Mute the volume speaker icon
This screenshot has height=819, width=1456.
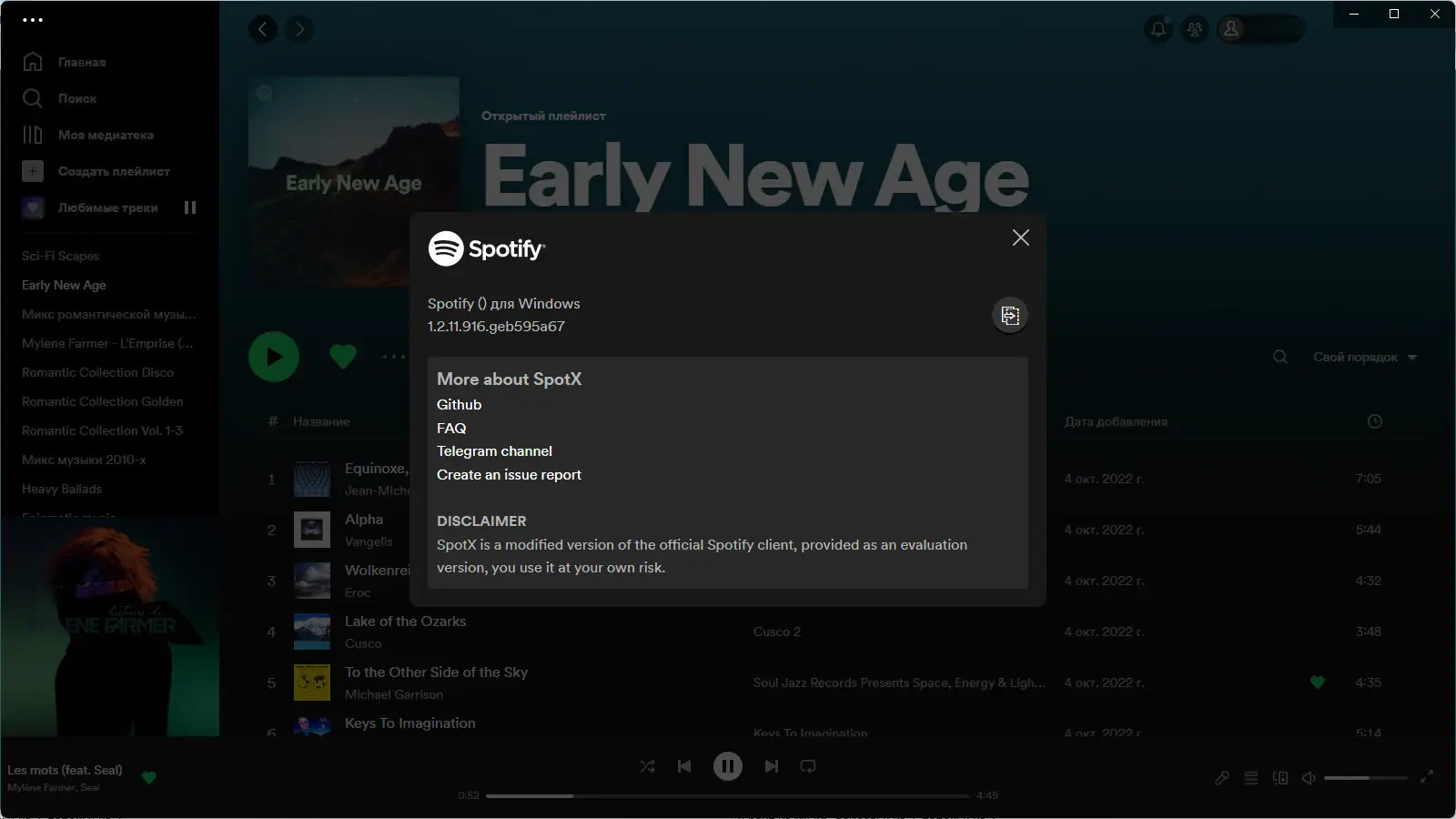click(1309, 778)
